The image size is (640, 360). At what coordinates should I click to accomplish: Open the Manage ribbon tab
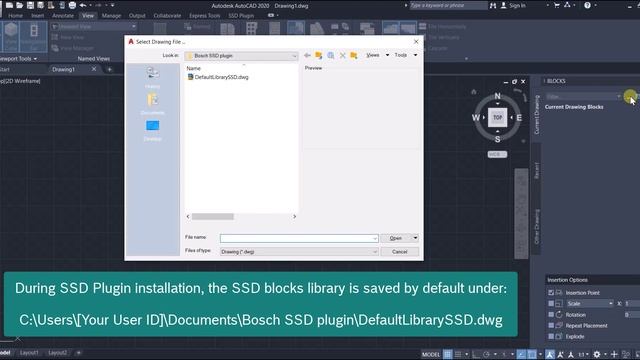coord(111,16)
